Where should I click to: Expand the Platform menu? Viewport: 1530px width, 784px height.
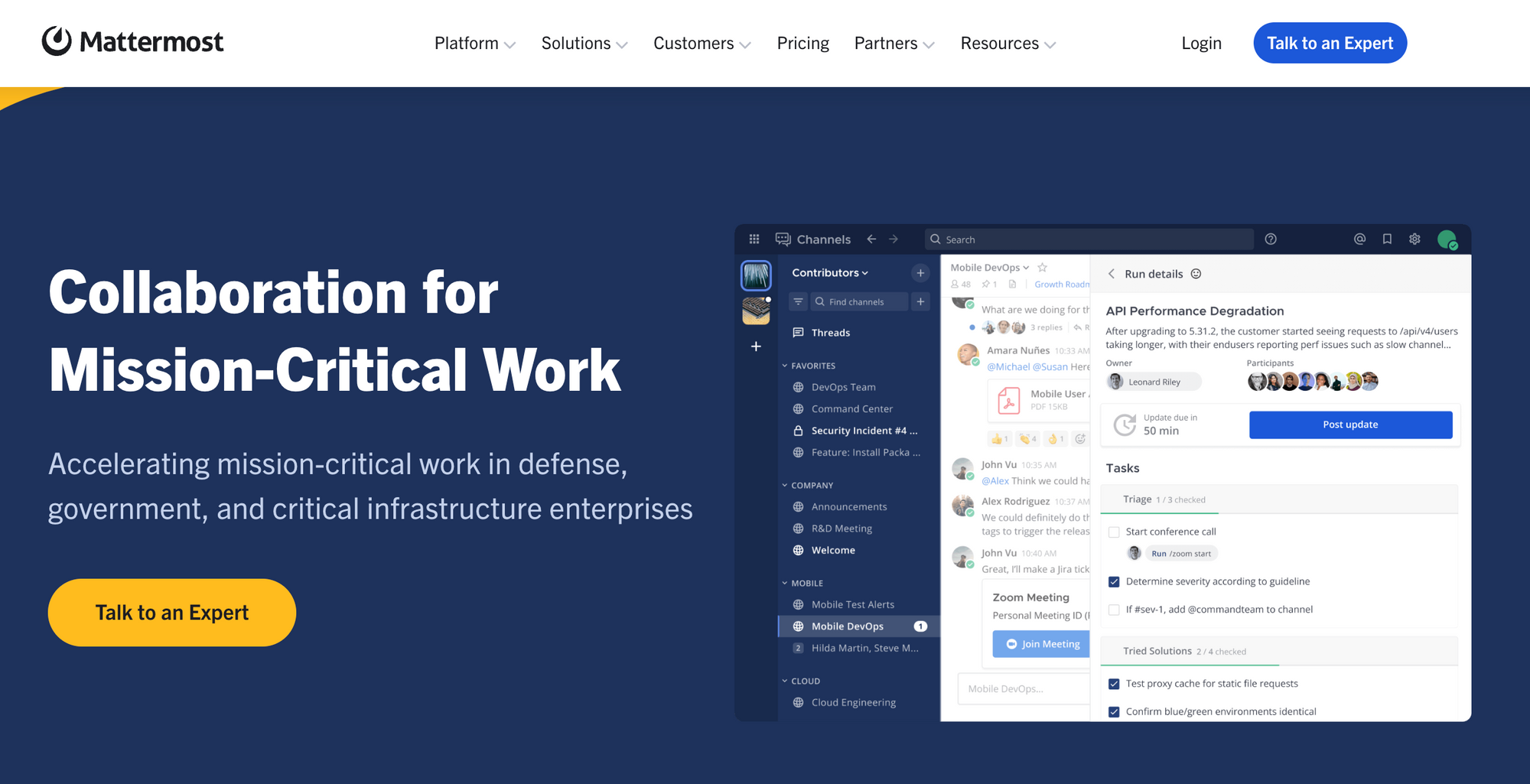click(x=475, y=44)
